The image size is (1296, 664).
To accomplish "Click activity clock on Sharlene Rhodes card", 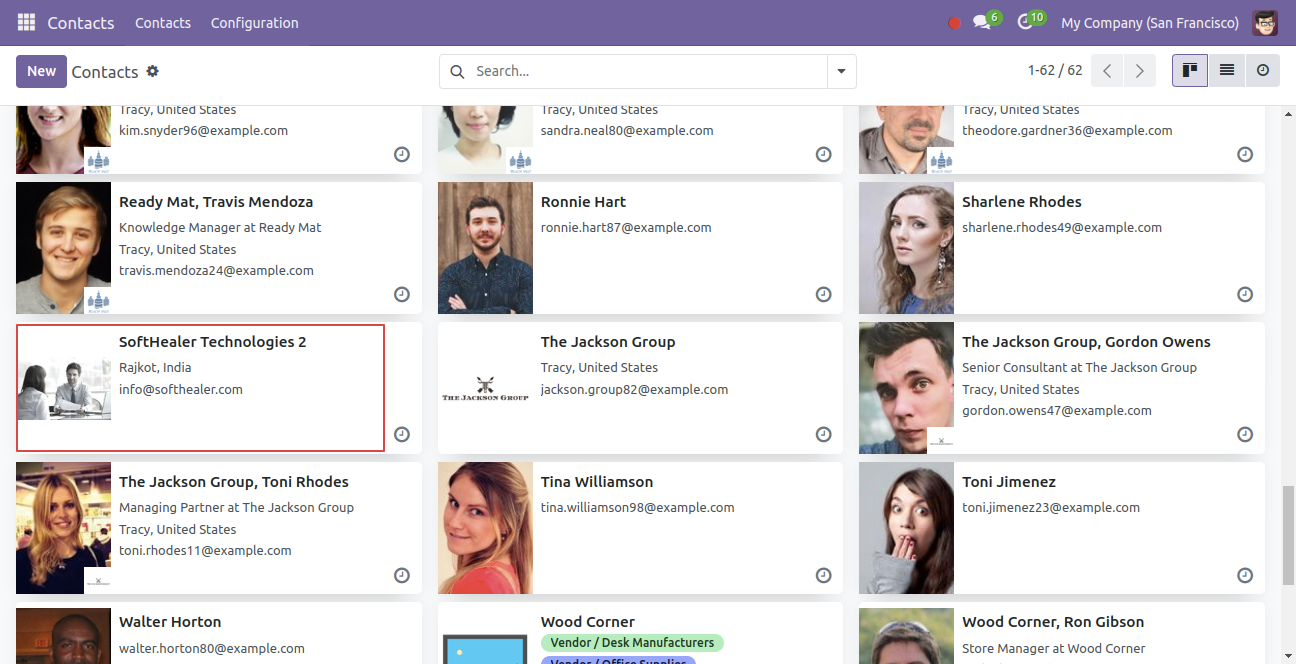I will [x=1245, y=294].
